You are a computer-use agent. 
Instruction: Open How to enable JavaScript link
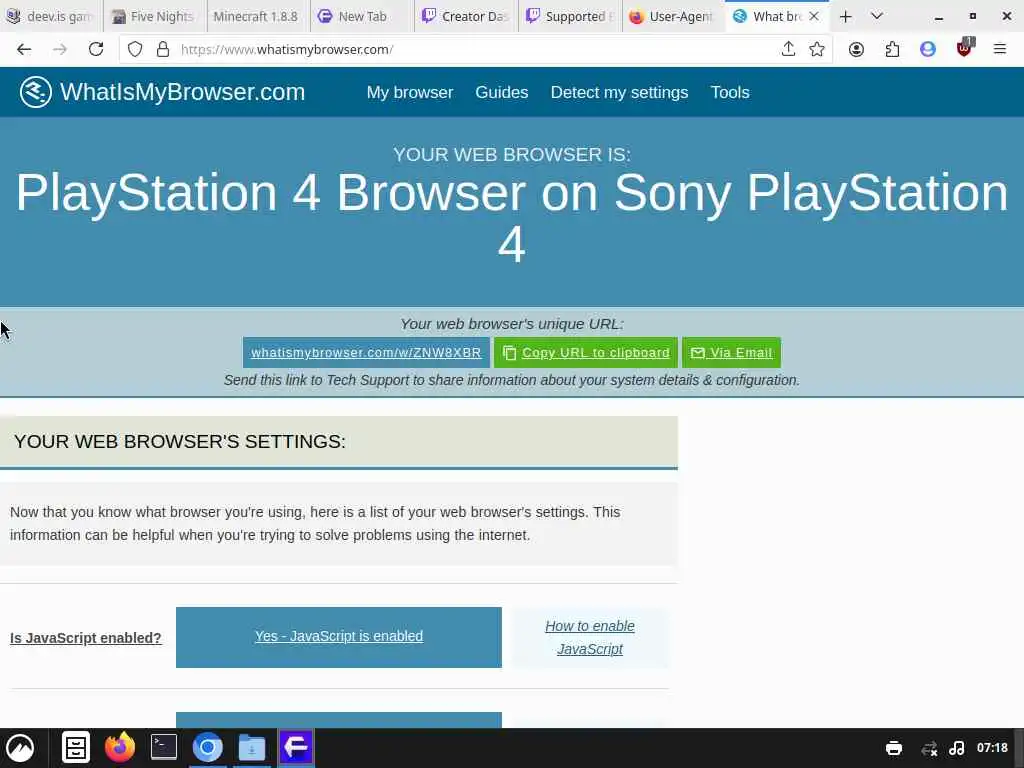coord(590,637)
